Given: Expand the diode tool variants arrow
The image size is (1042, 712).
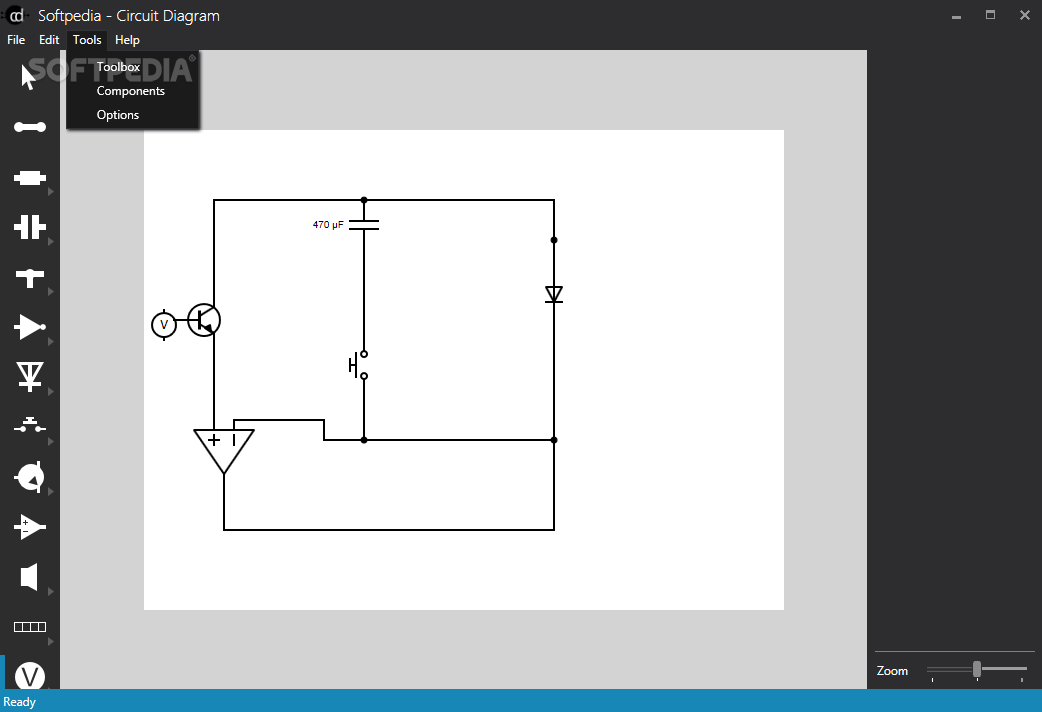Looking at the screenshot, I should coord(51,392).
